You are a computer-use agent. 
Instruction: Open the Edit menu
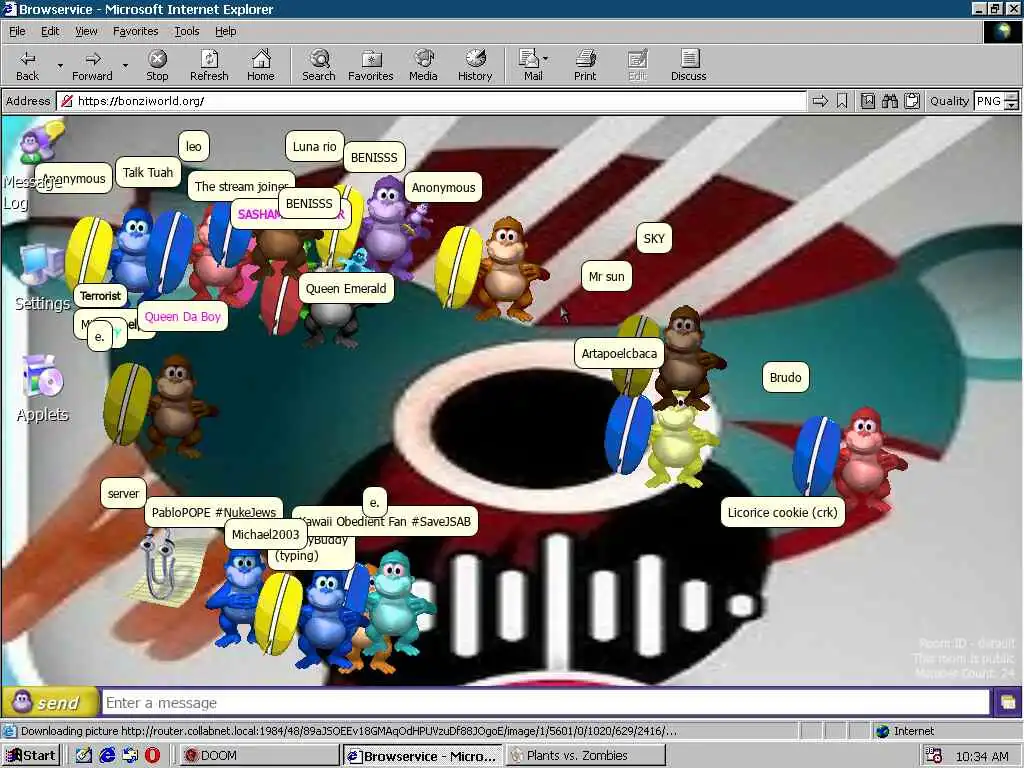(50, 31)
